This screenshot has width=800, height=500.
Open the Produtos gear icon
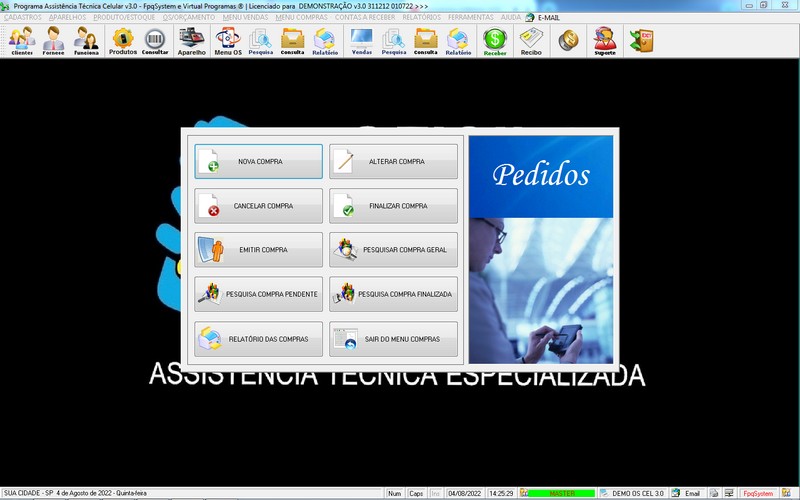[x=123, y=41]
